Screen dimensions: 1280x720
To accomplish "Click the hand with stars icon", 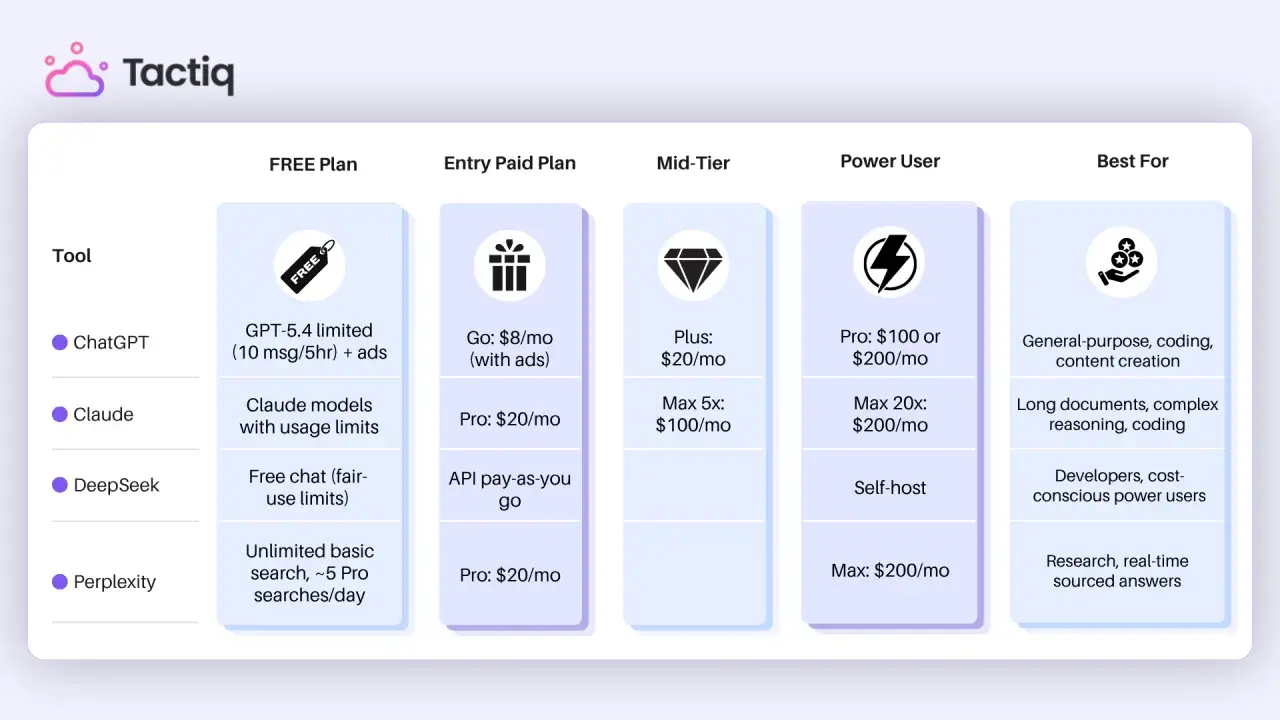I will 1122,262.
